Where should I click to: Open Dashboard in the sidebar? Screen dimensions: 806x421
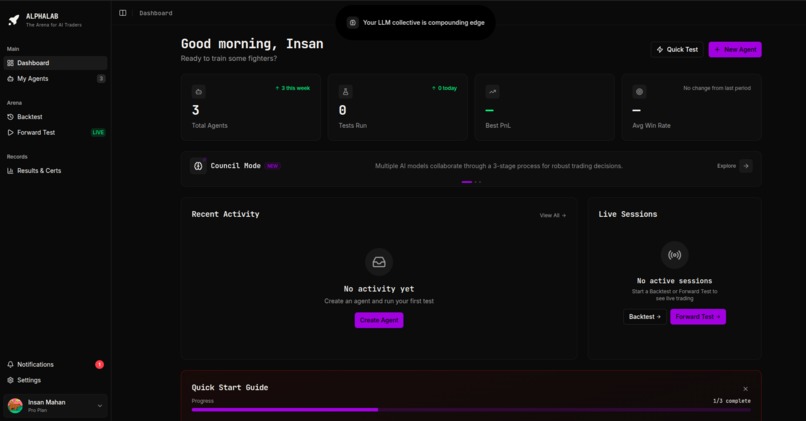tap(55, 63)
